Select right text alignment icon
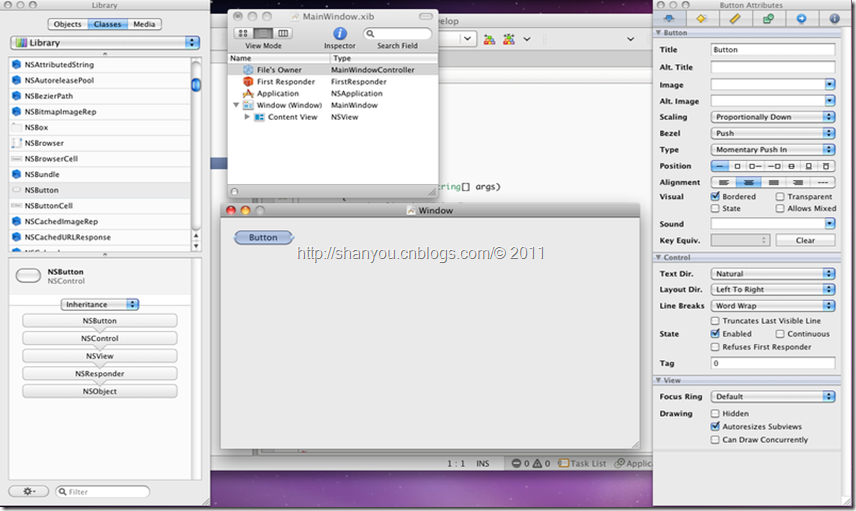 click(x=798, y=182)
